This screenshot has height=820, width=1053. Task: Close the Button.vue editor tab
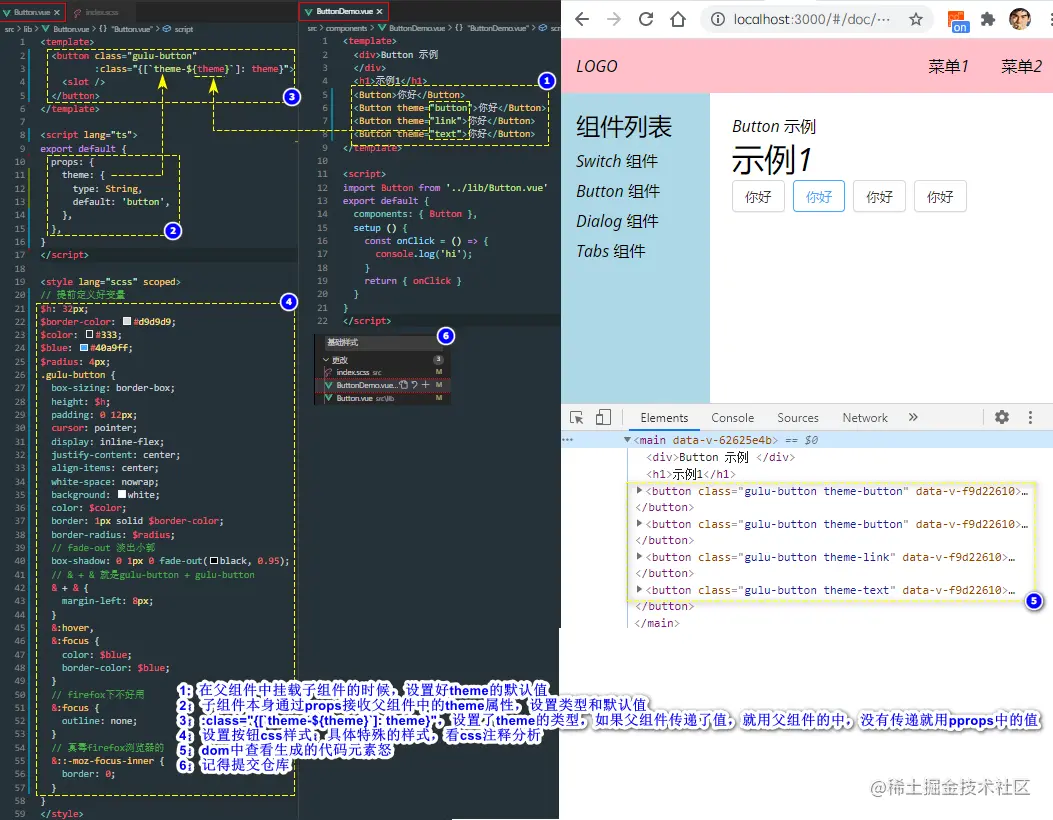tap(57, 12)
